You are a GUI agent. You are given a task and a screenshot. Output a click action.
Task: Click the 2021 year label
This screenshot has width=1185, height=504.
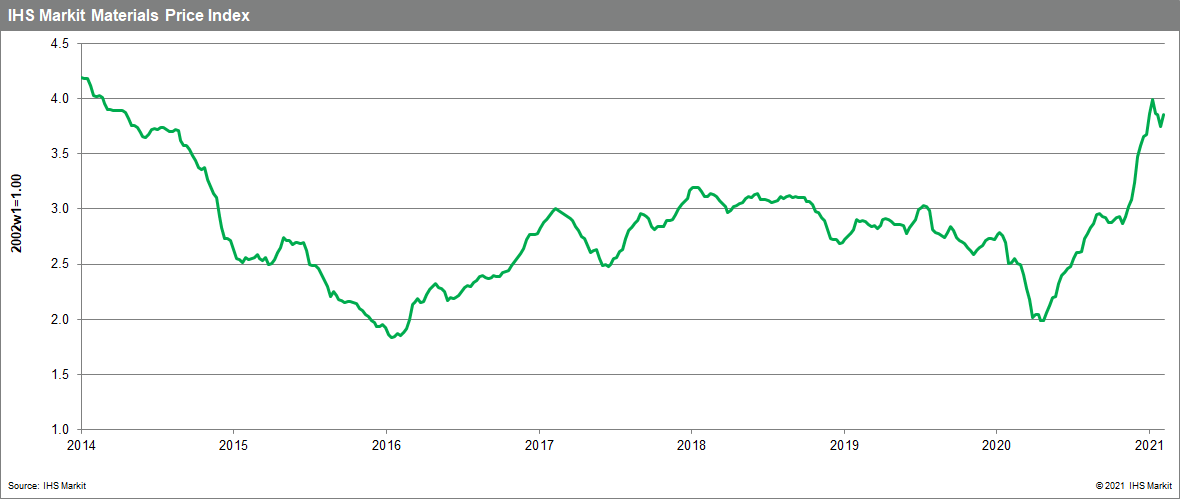pyautogui.click(x=1150, y=444)
